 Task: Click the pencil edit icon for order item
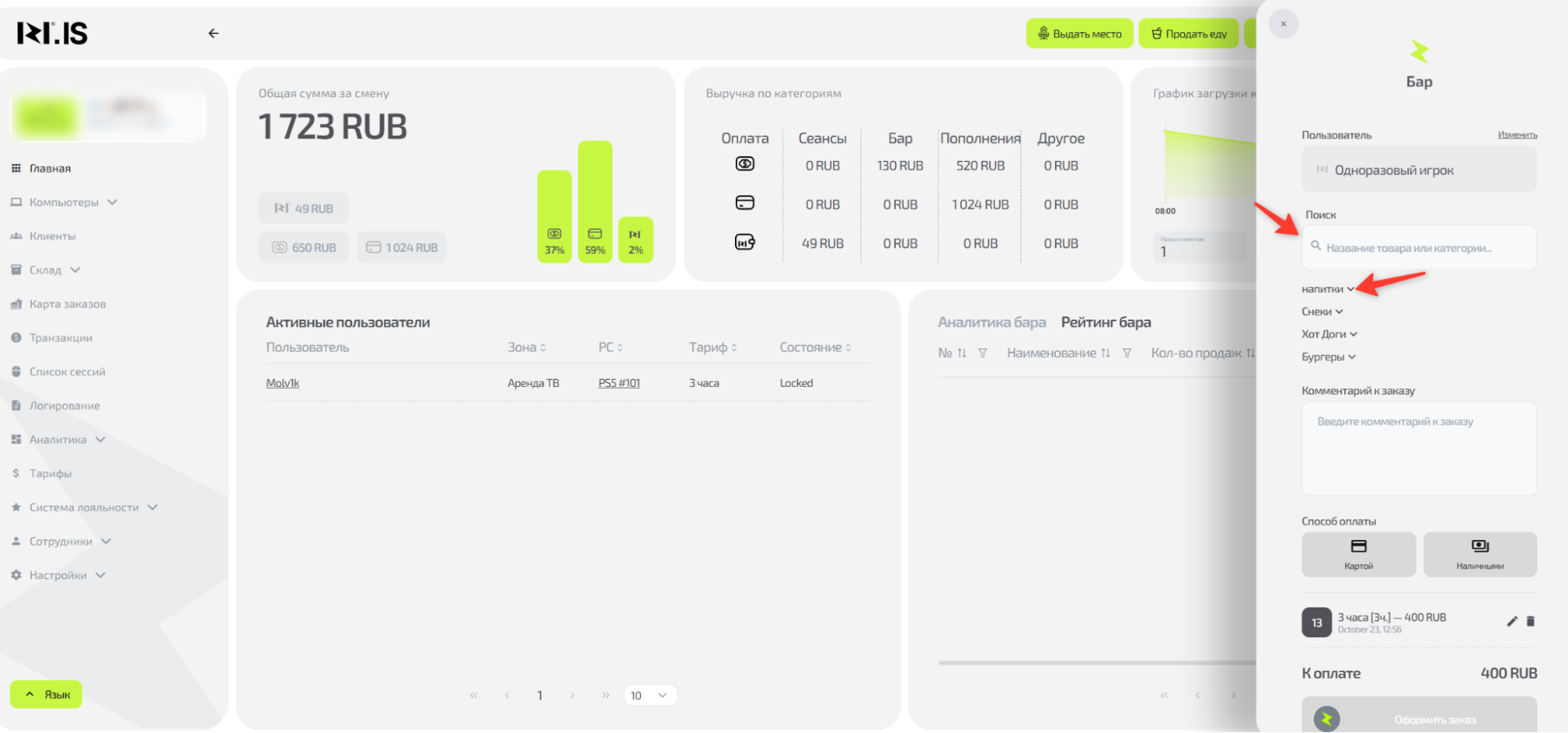(1512, 622)
